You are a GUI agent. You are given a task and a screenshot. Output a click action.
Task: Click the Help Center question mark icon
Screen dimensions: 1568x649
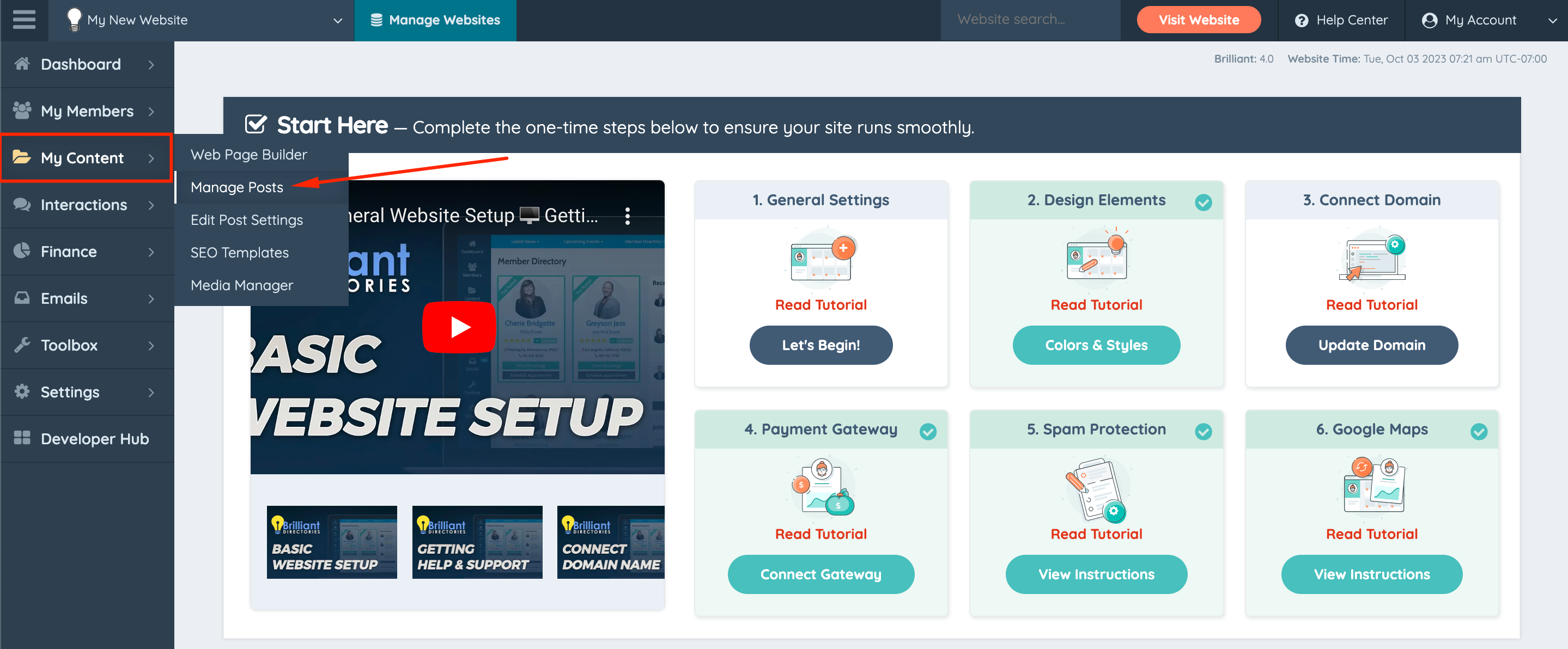[x=1302, y=20]
